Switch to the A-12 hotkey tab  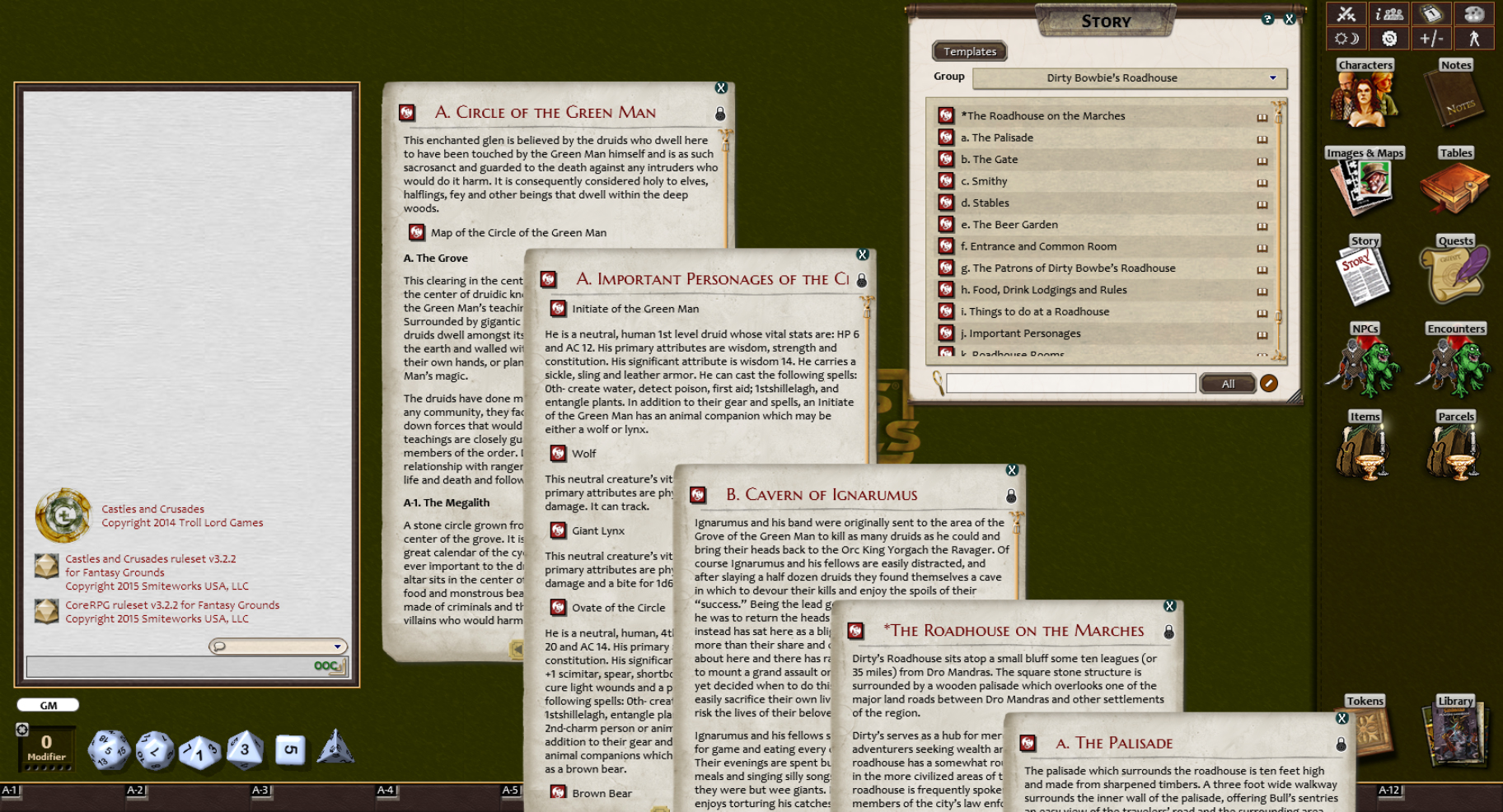click(x=1391, y=789)
